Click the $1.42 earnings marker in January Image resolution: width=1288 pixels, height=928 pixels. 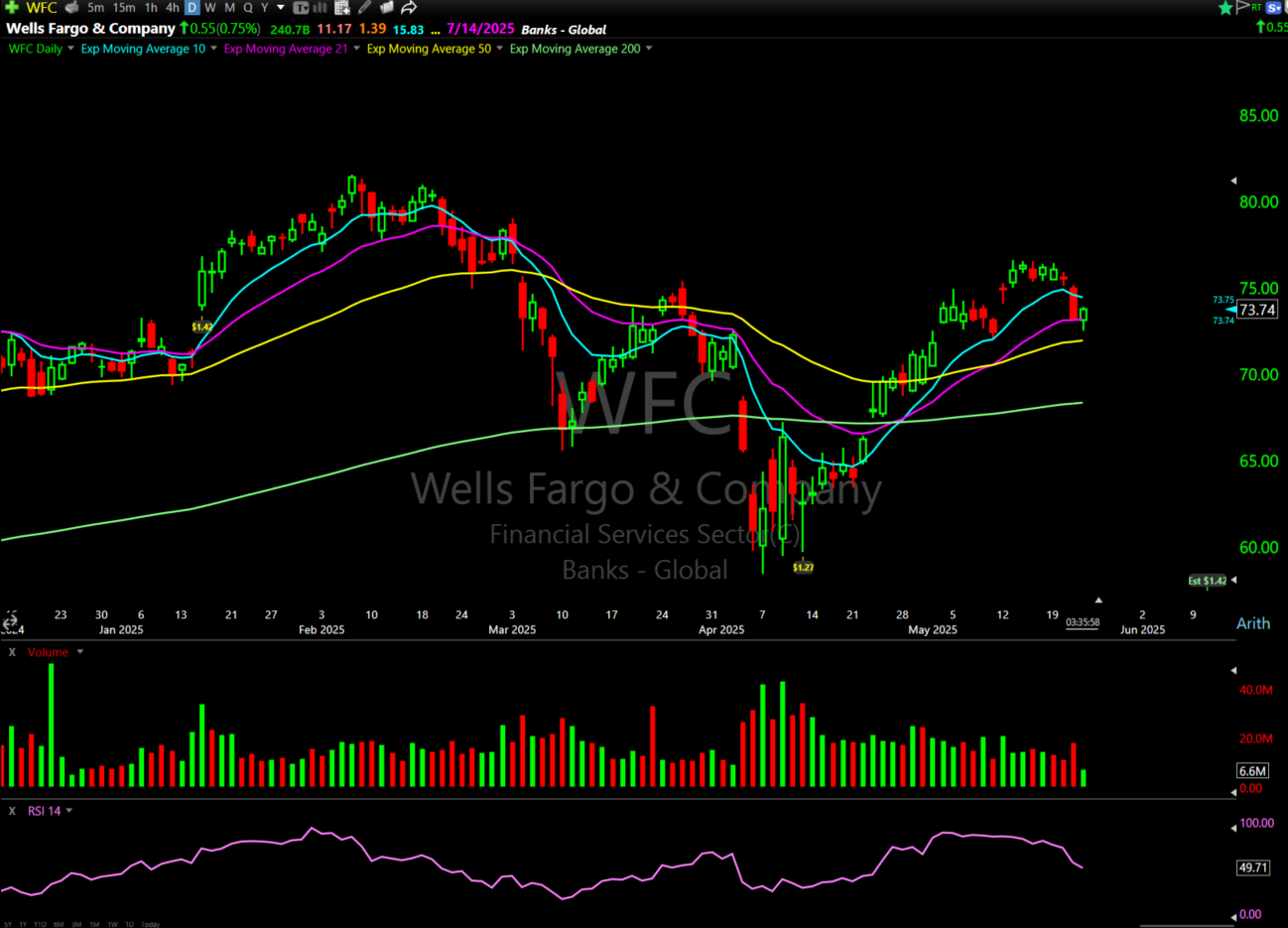tap(202, 327)
